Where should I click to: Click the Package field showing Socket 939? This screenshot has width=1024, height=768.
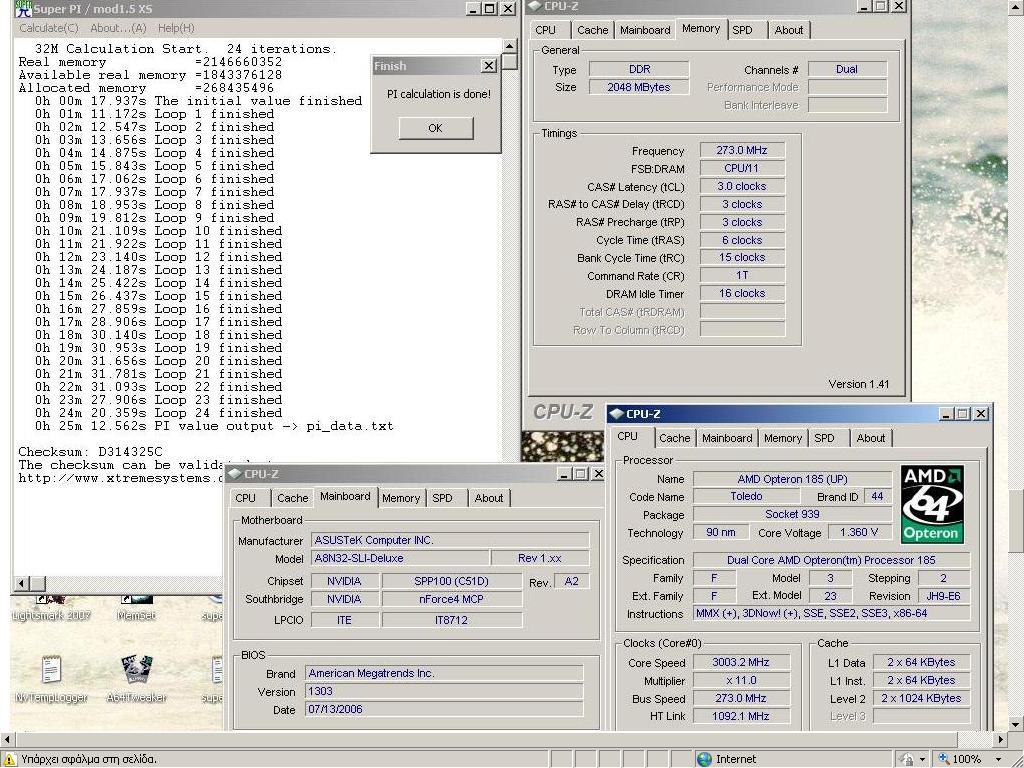[792, 514]
